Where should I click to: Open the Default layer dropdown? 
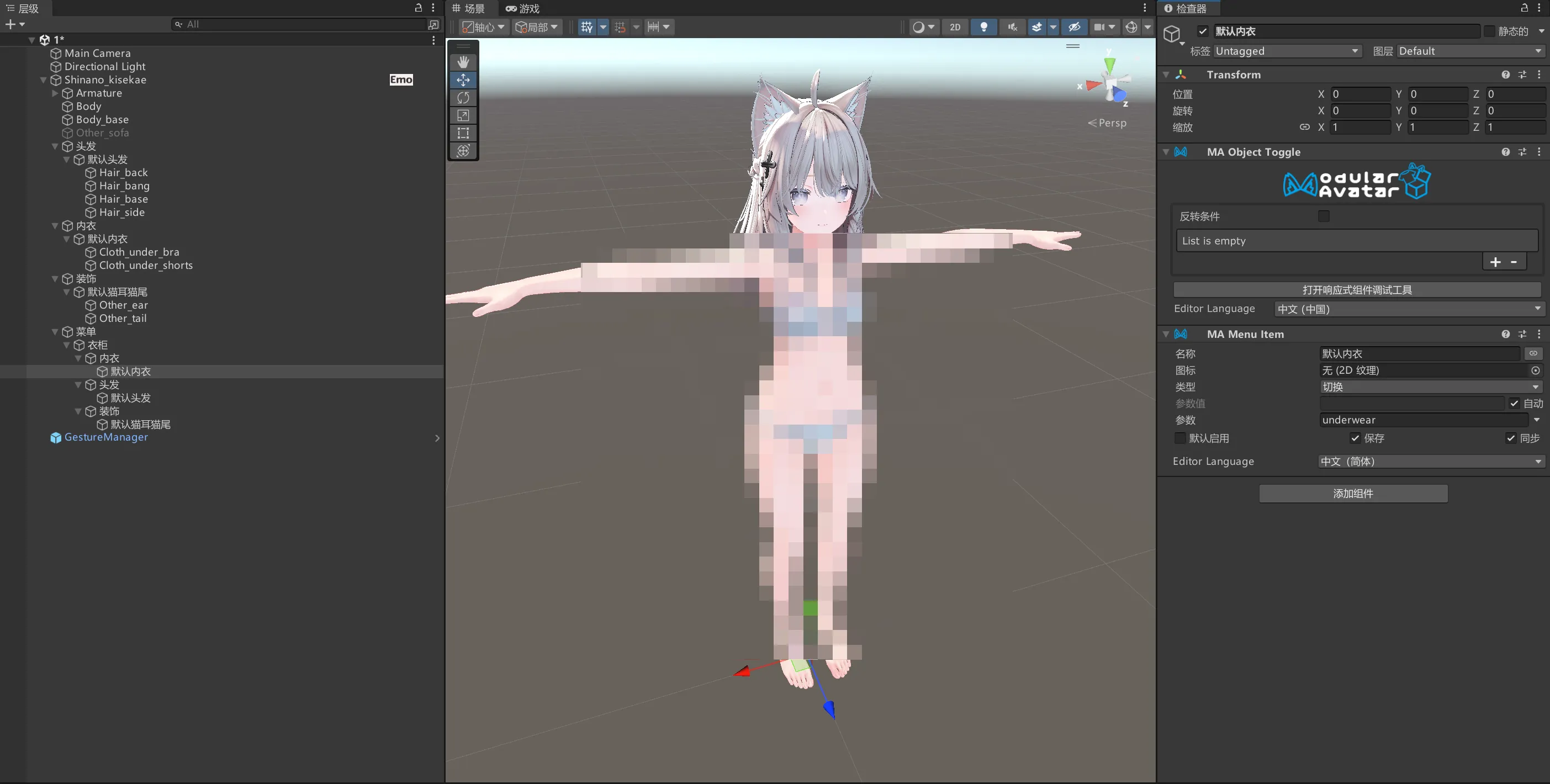coord(1470,51)
